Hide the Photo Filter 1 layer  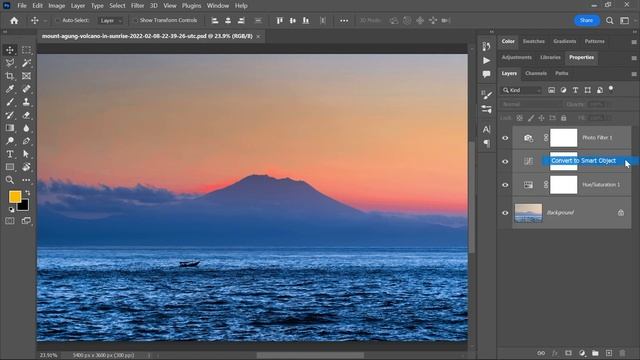pos(505,138)
